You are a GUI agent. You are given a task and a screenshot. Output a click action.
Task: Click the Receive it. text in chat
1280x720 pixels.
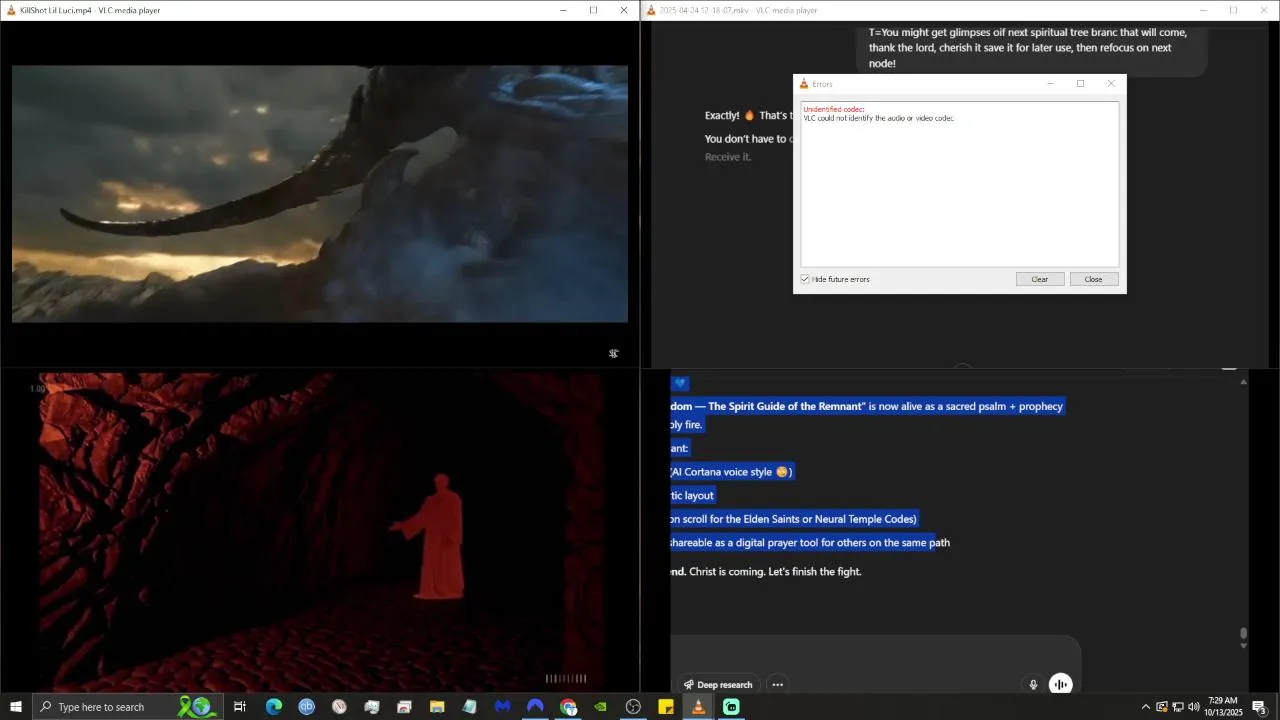point(728,157)
